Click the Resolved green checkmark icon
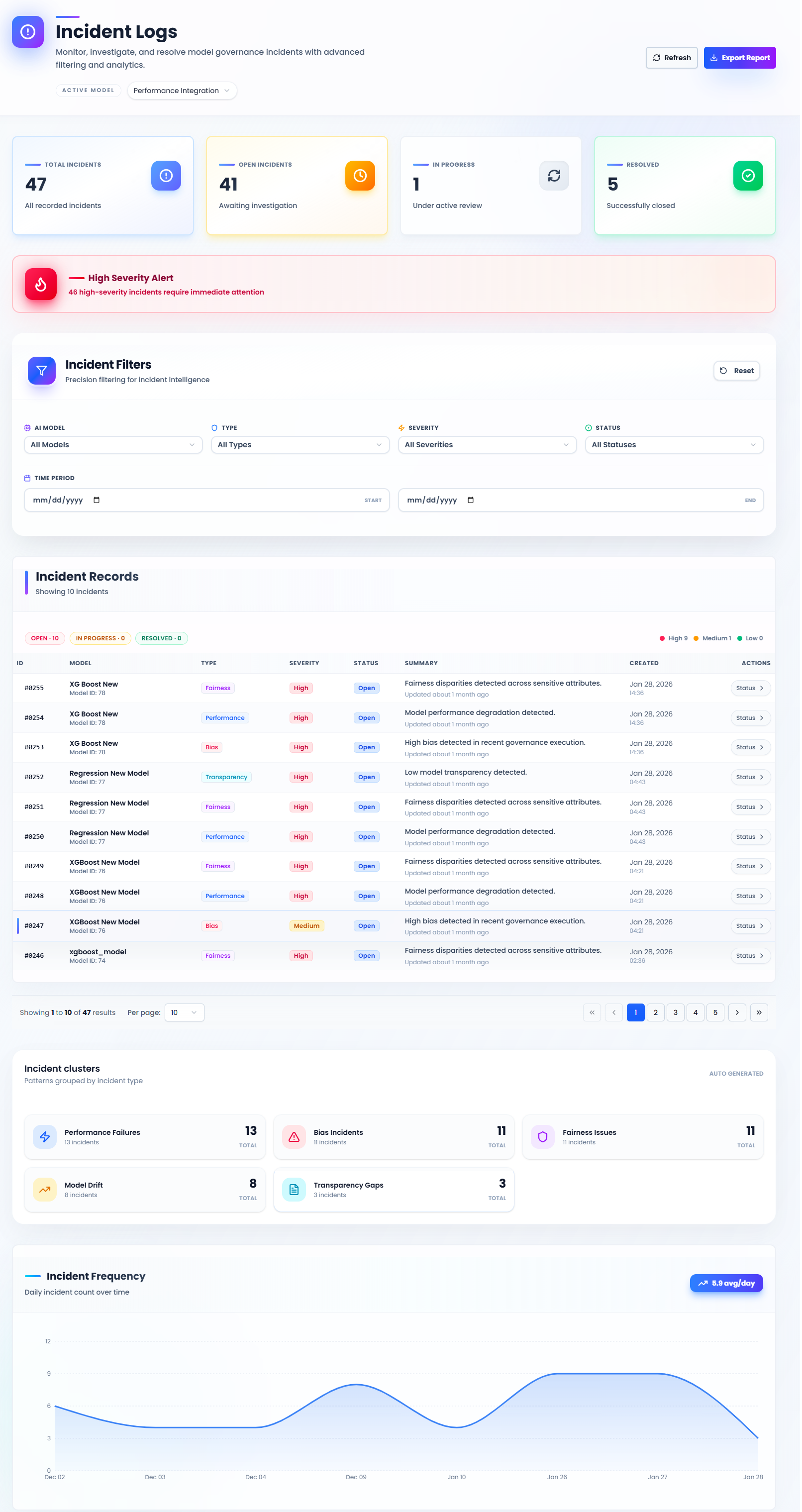Screen dimensions: 802x1512 pyautogui.click(x=749, y=176)
